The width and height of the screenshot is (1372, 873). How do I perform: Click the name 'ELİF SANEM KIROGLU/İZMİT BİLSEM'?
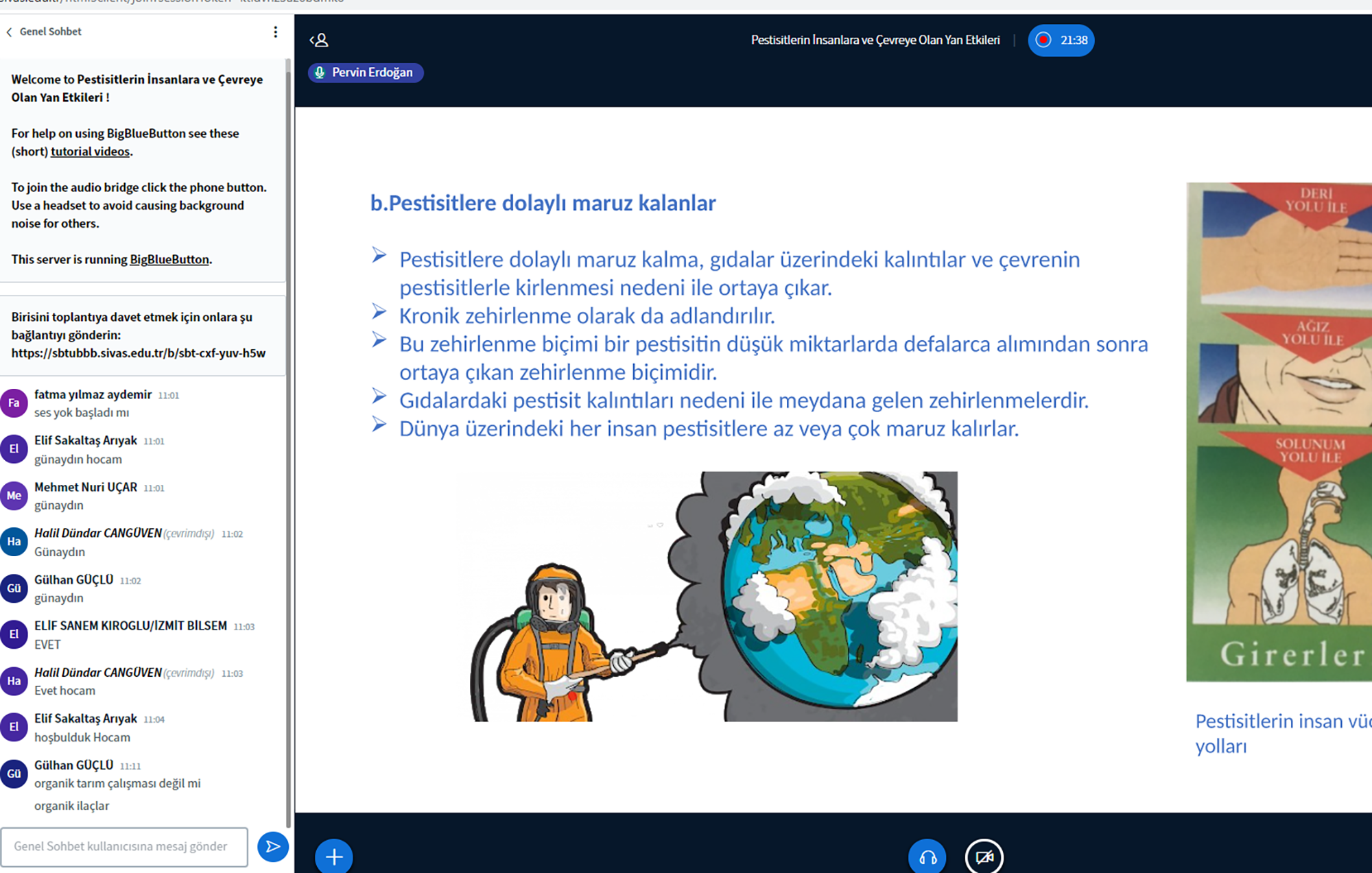tap(130, 625)
